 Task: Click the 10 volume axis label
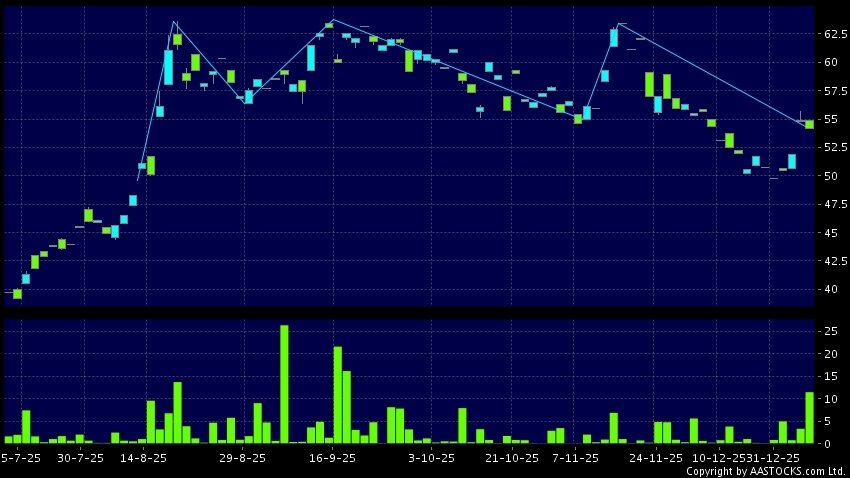point(829,399)
